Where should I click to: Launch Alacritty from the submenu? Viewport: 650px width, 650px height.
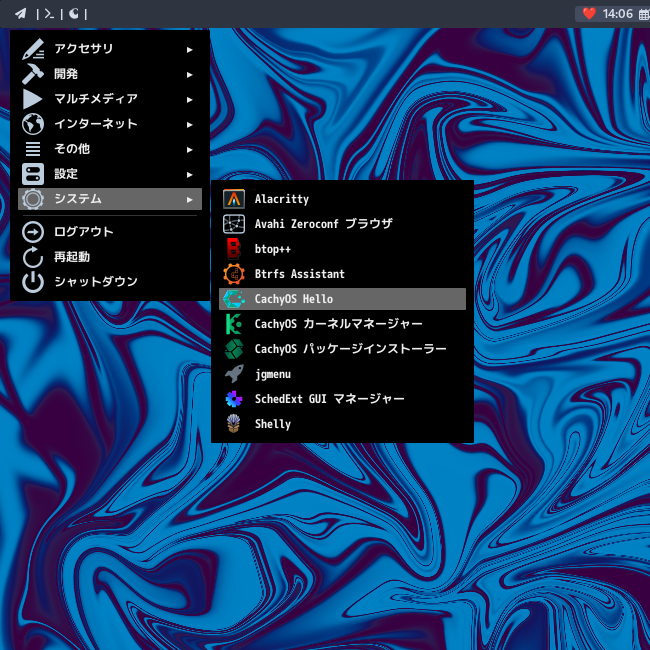point(342,199)
